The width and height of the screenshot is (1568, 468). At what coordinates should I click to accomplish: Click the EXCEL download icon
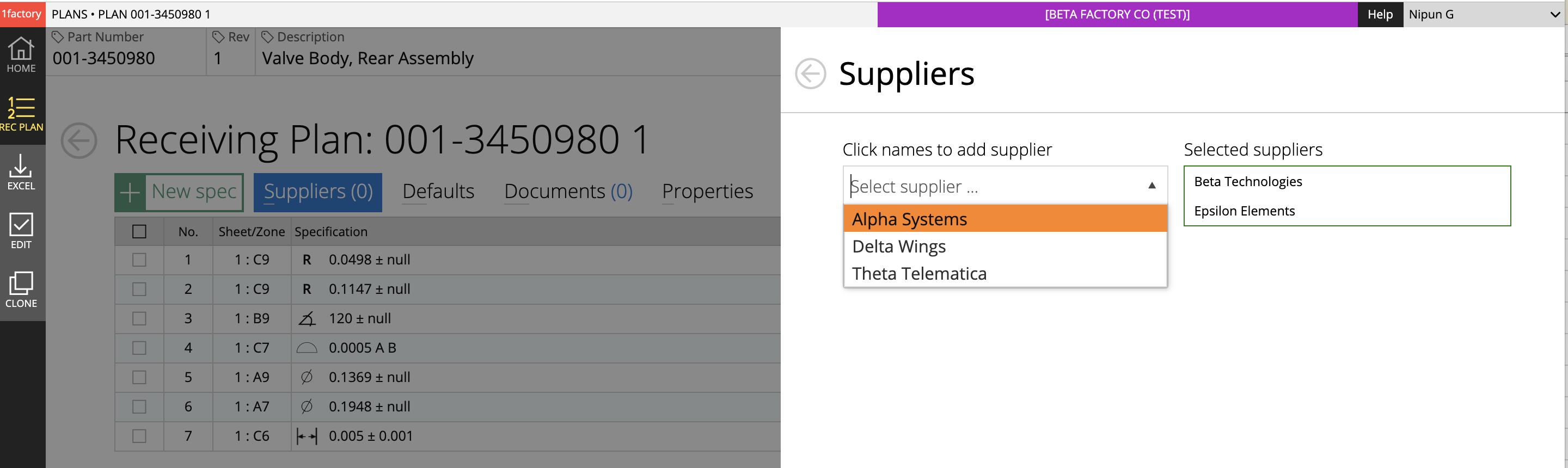click(21, 172)
